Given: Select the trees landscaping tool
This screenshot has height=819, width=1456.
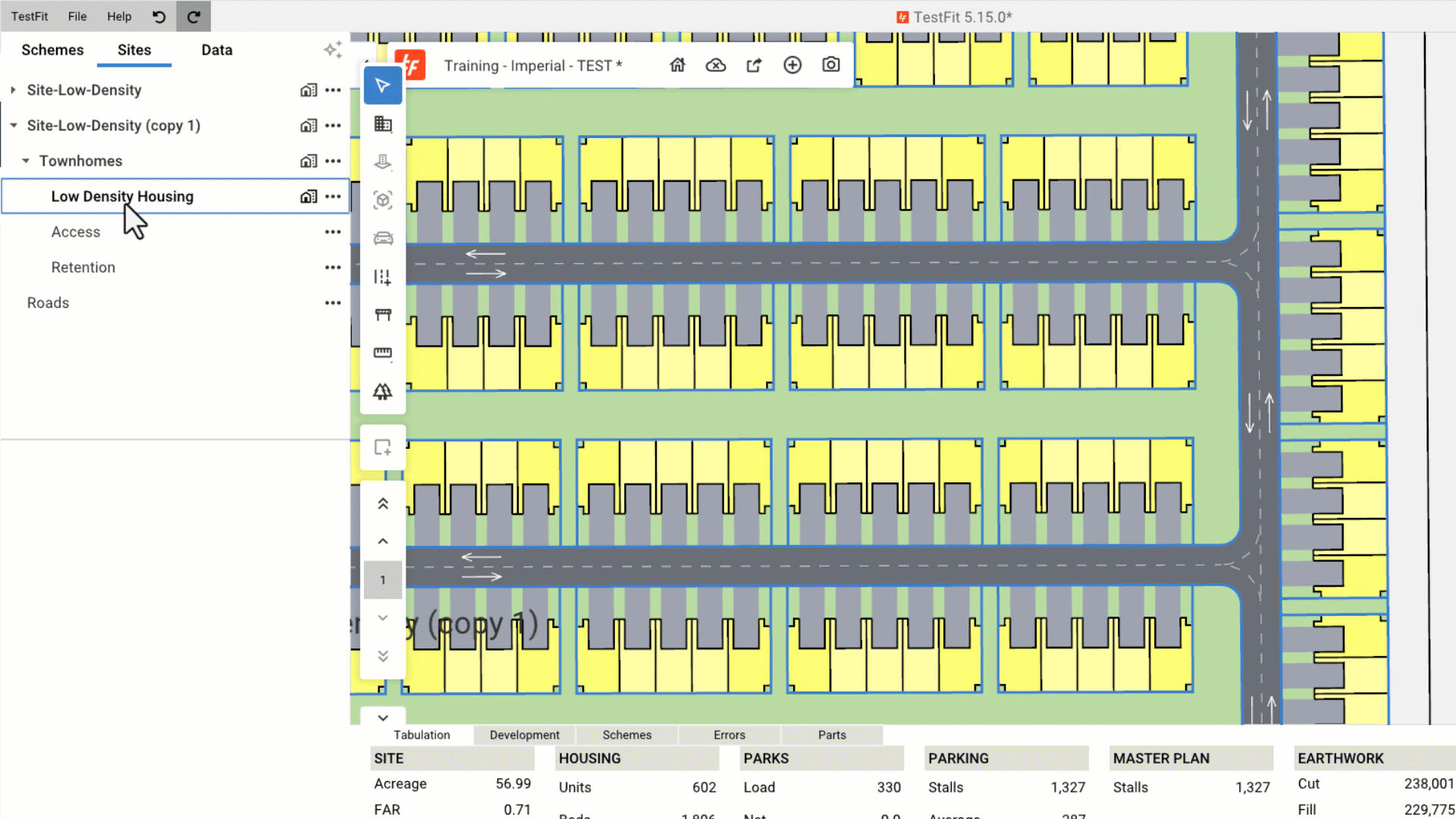Looking at the screenshot, I should coord(383,391).
